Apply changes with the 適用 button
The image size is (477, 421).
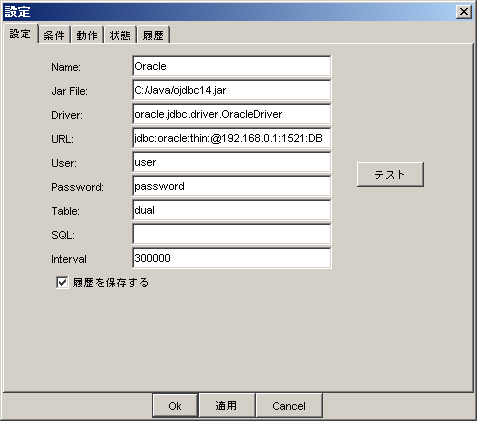click(226, 406)
